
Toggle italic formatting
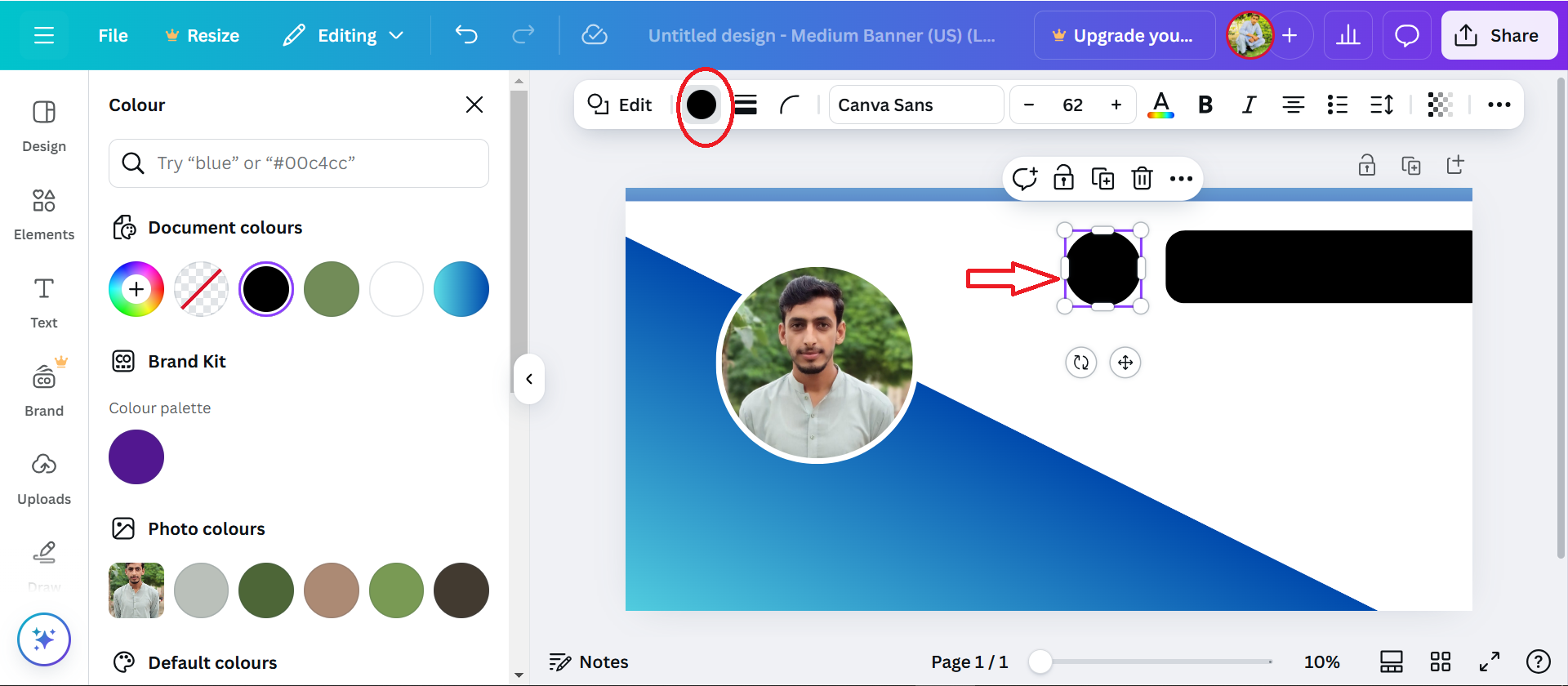point(1249,105)
